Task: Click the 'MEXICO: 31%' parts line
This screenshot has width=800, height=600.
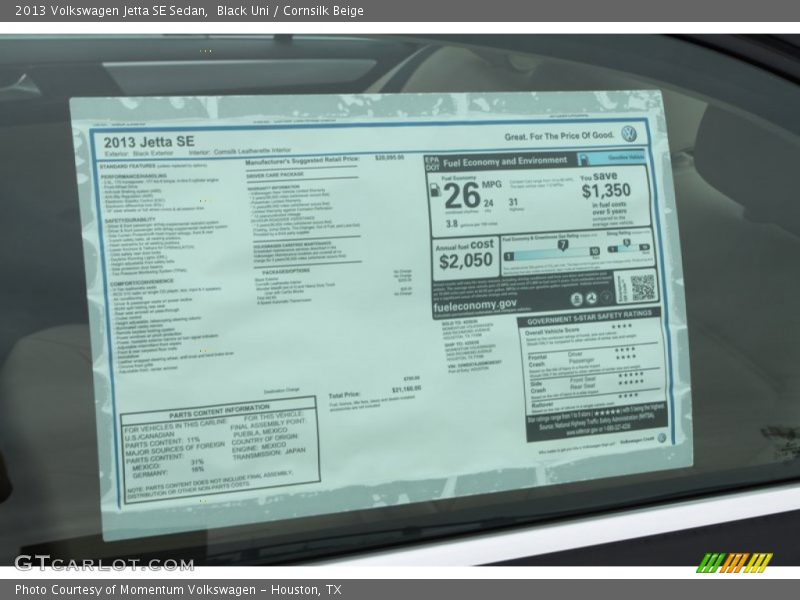Action: (x=168, y=464)
